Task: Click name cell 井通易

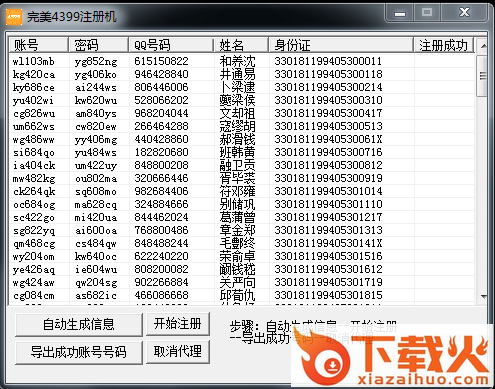Action: (x=237, y=74)
